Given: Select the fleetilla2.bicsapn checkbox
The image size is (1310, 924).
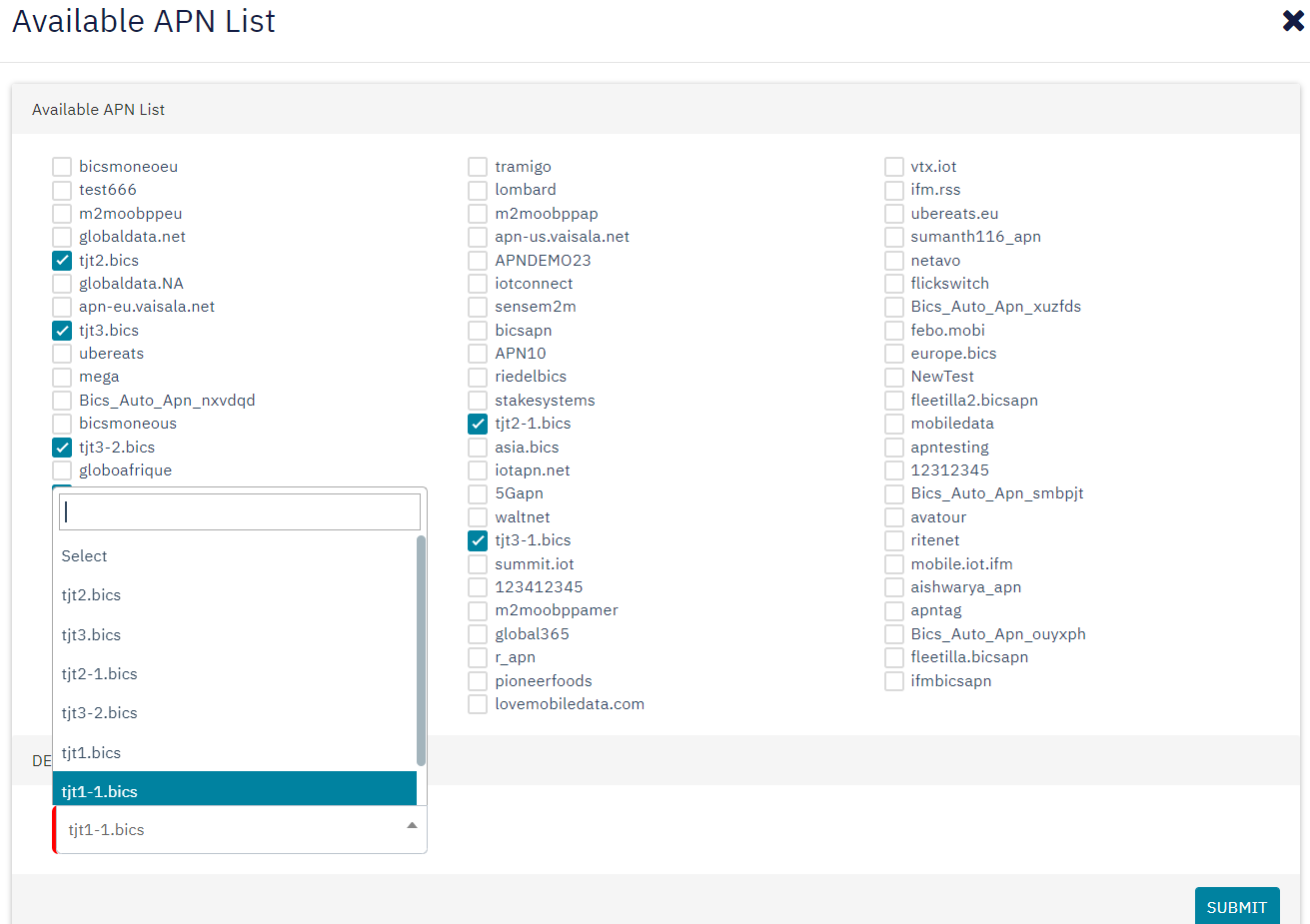Looking at the screenshot, I should click(x=892, y=400).
